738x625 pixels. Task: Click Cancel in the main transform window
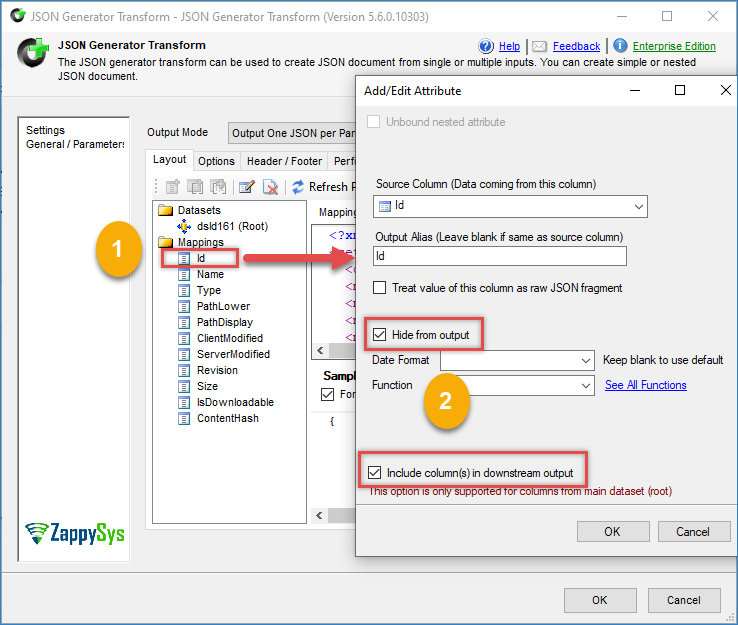click(684, 600)
